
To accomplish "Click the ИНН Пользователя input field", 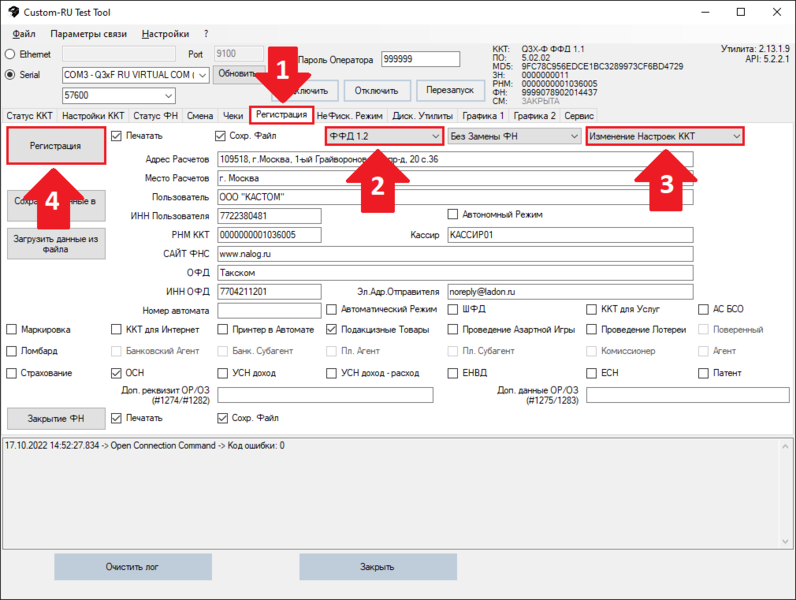I will pyautogui.click(x=269, y=215).
